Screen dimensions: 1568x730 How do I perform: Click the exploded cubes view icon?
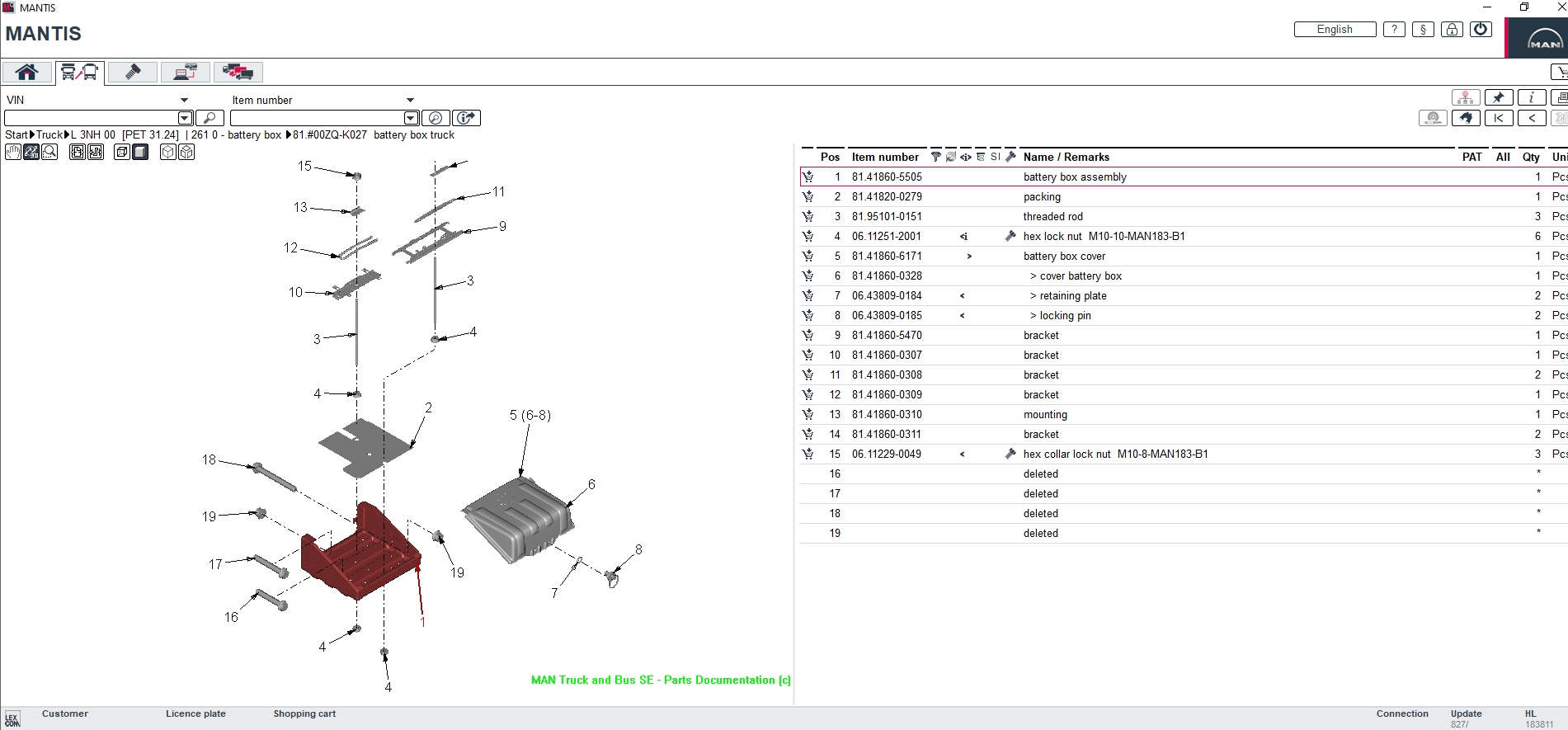pos(186,152)
